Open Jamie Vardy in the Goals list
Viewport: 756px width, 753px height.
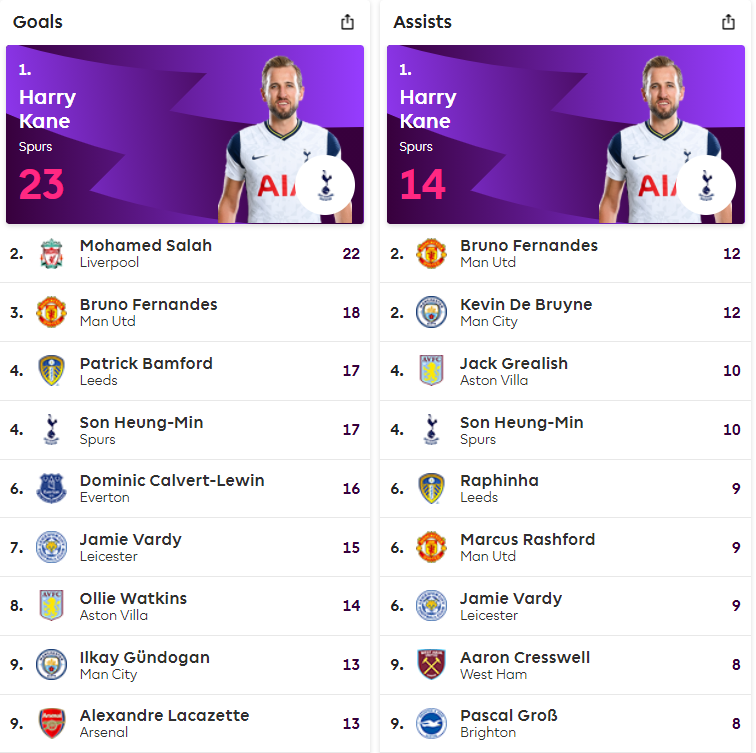(131, 539)
